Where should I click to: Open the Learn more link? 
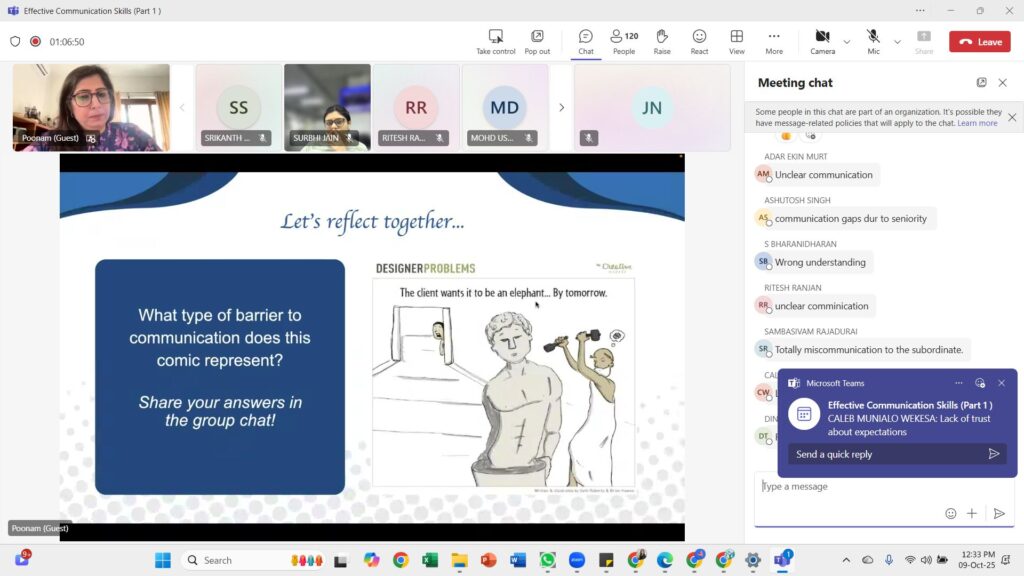pos(977,123)
